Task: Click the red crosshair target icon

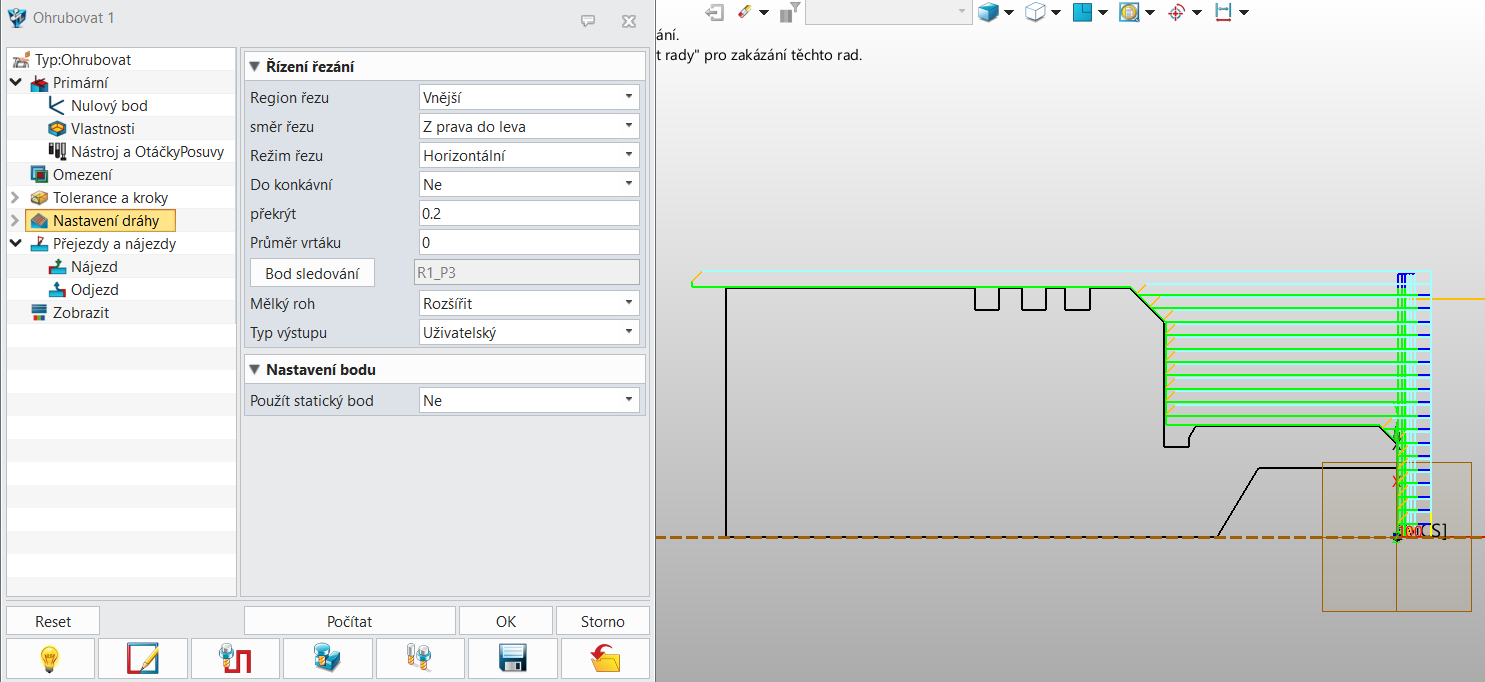Action: point(1176,12)
